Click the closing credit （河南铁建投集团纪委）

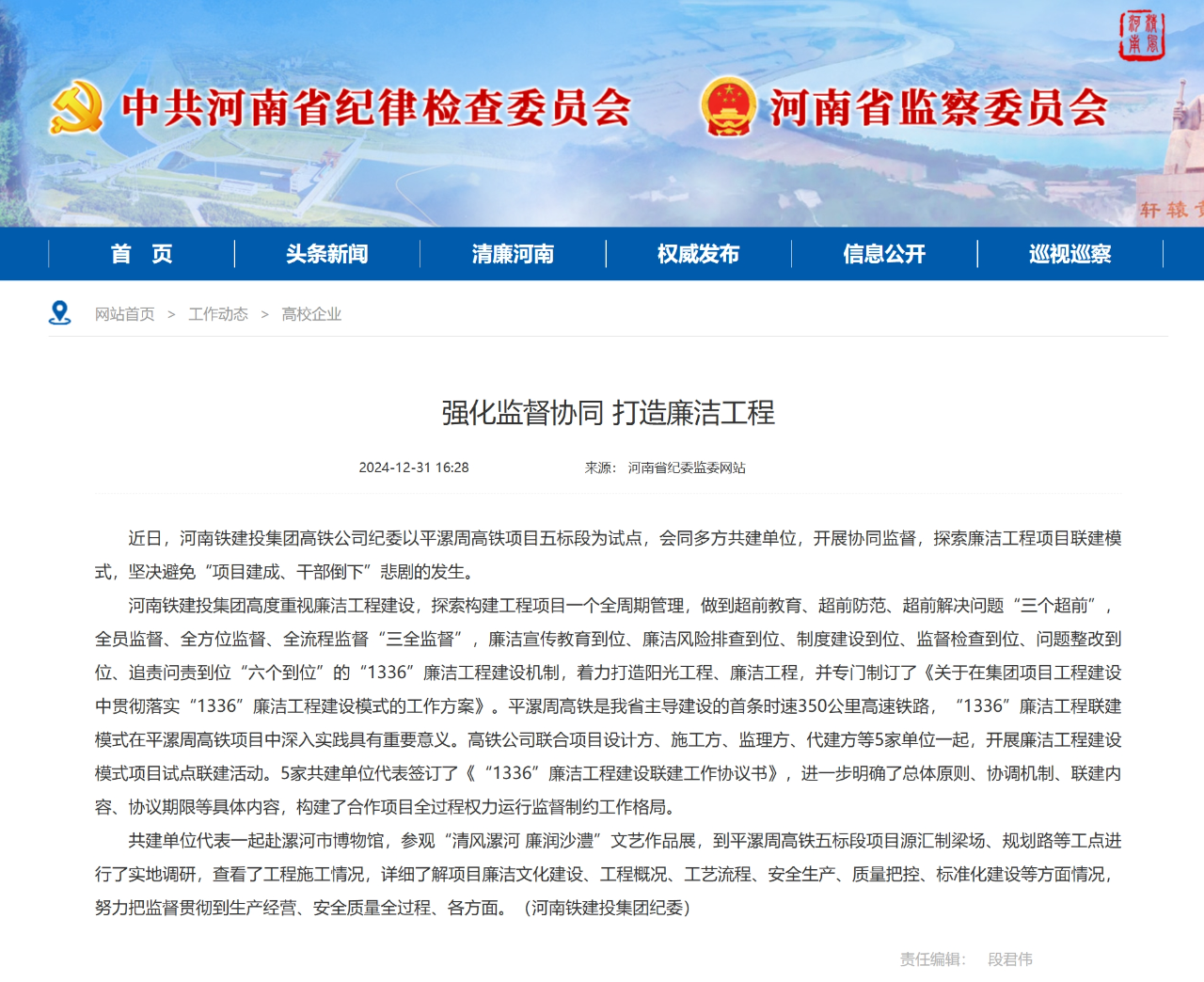tap(607, 908)
